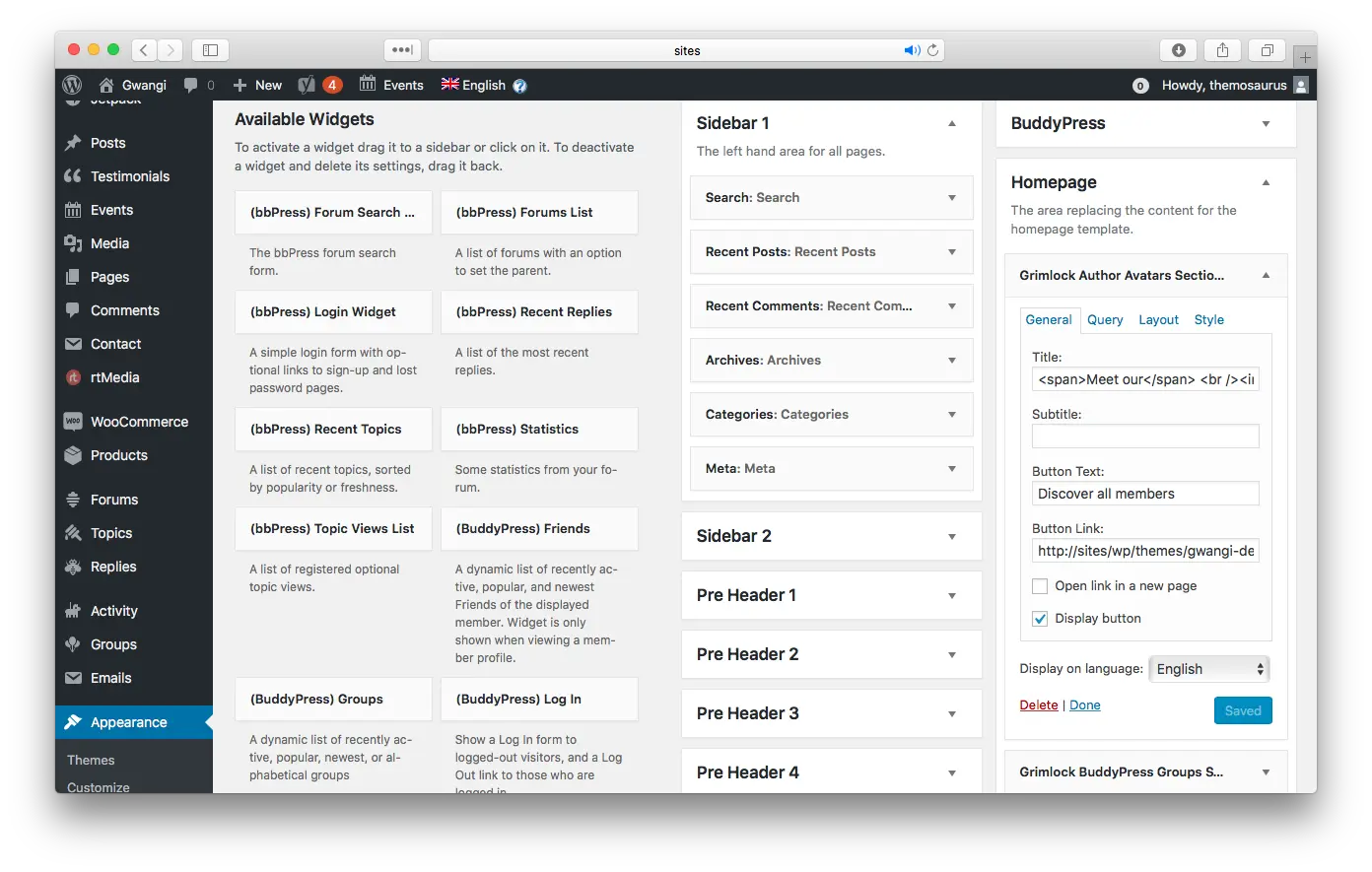Click the Subtitle input field

click(1145, 436)
